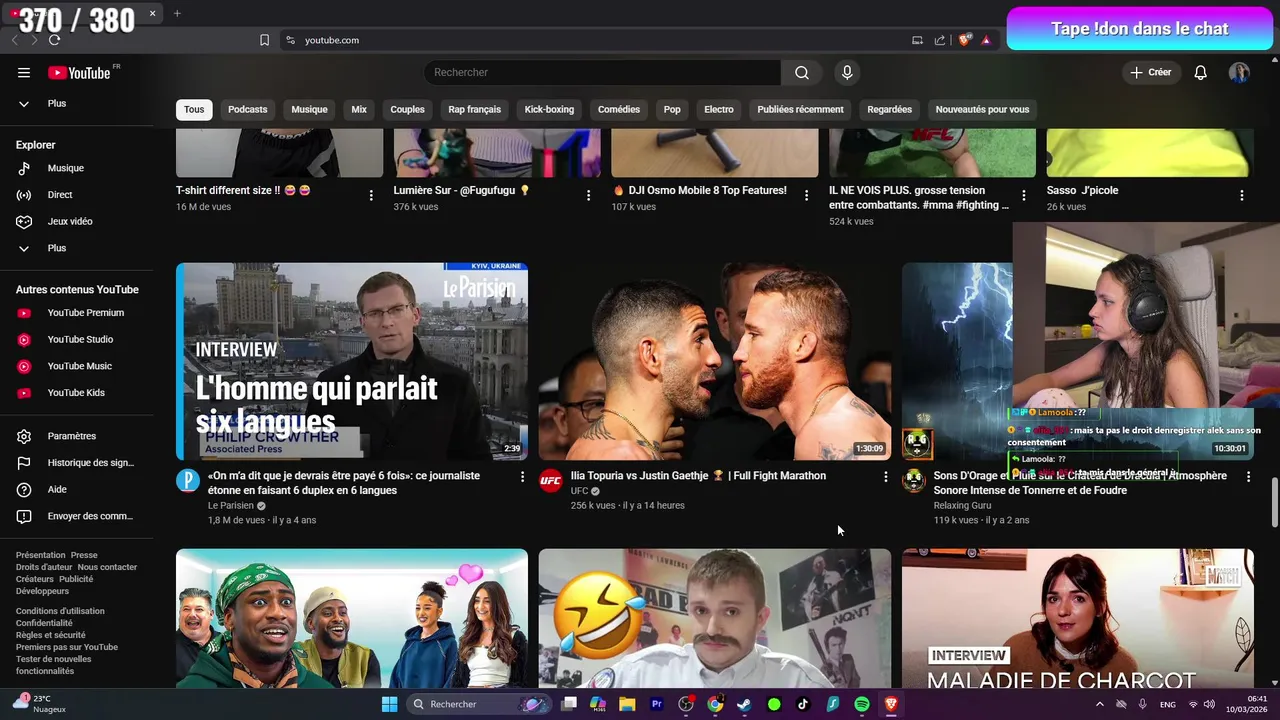This screenshot has width=1280, height=720.
Task: Reload the page in the browser
Action: [54, 40]
